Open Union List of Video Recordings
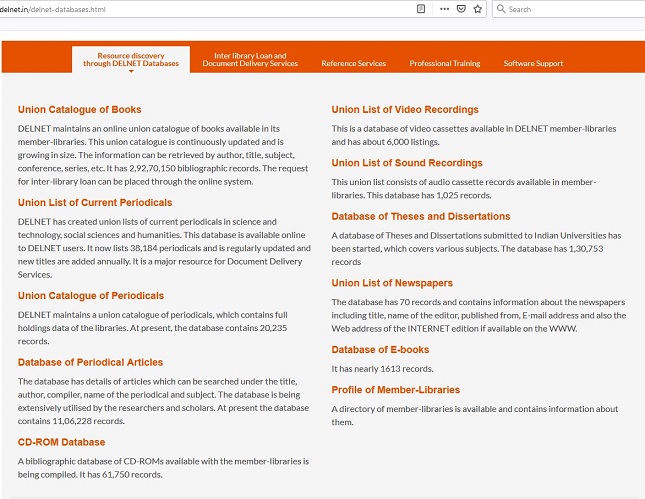The width and height of the screenshot is (645, 499). pyautogui.click(x=405, y=109)
